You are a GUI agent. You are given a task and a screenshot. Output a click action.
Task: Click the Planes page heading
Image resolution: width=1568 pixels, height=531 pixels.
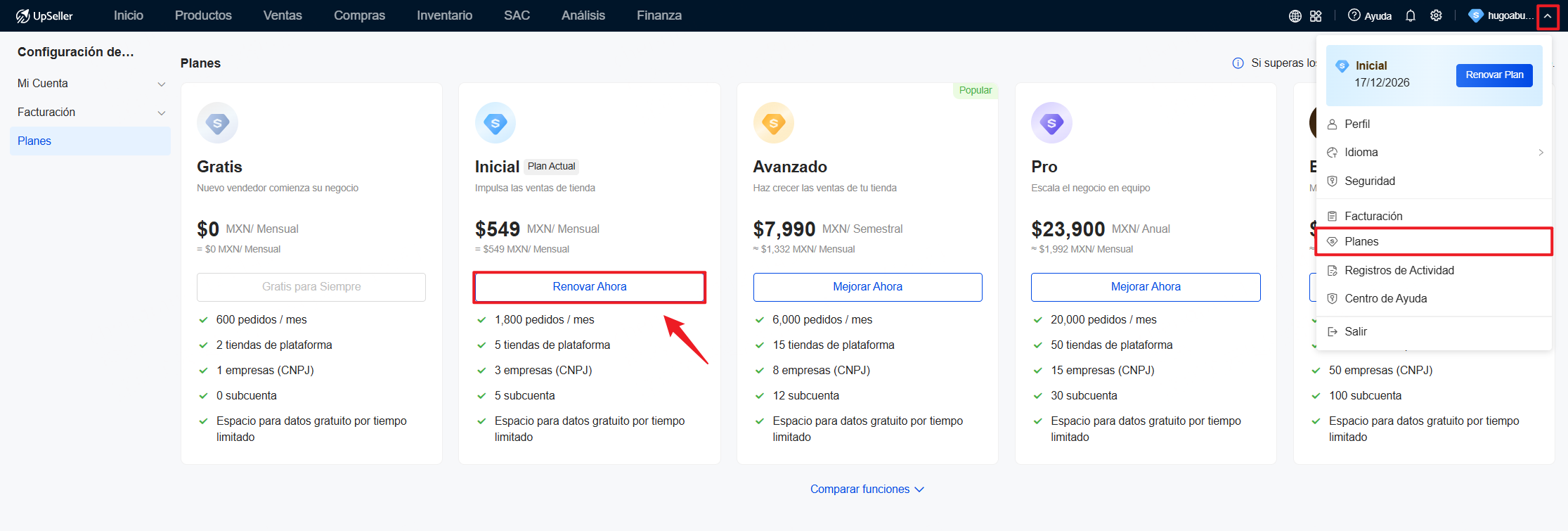200,63
